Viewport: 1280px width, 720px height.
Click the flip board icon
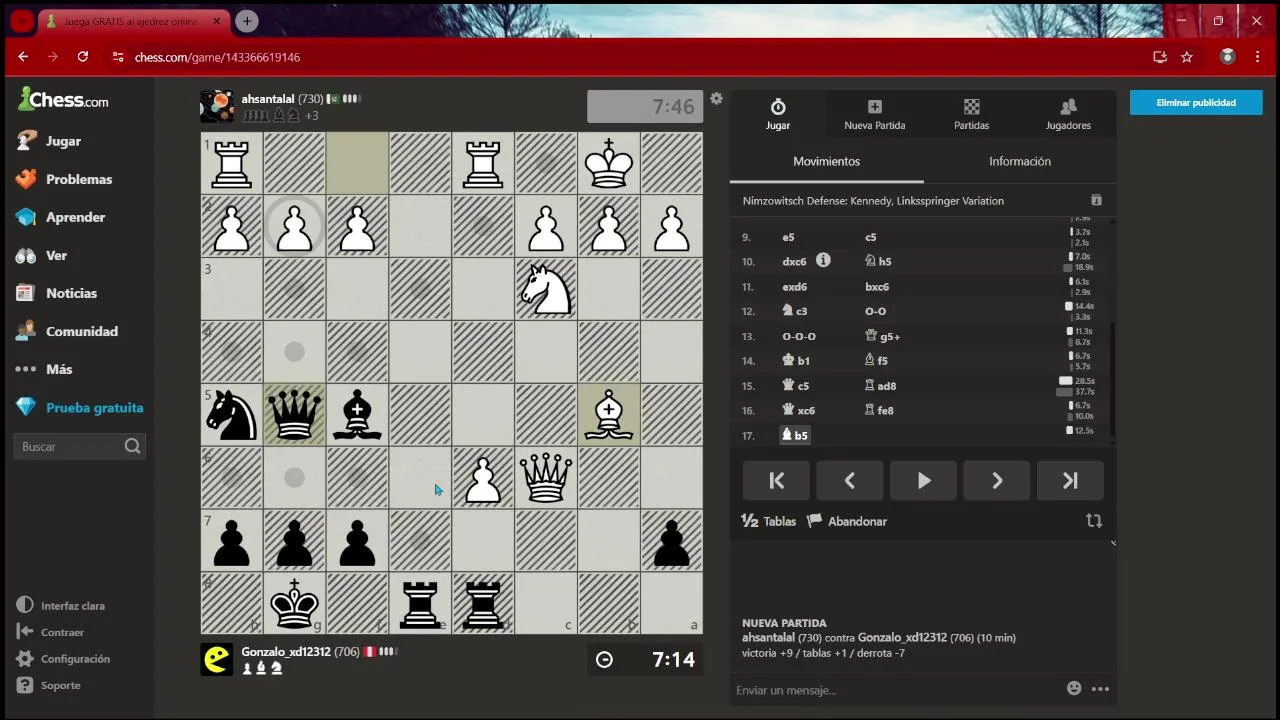click(1094, 521)
